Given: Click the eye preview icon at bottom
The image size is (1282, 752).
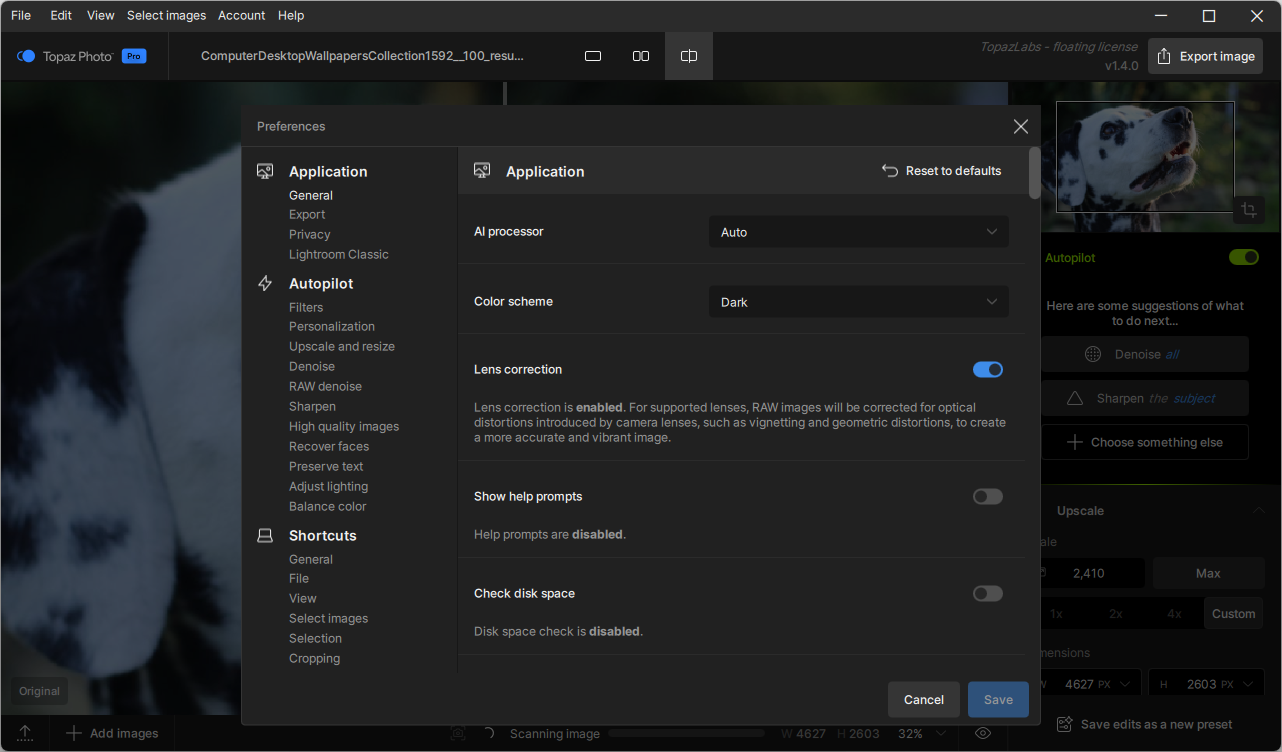Looking at the screenshot, I should 982,733.
